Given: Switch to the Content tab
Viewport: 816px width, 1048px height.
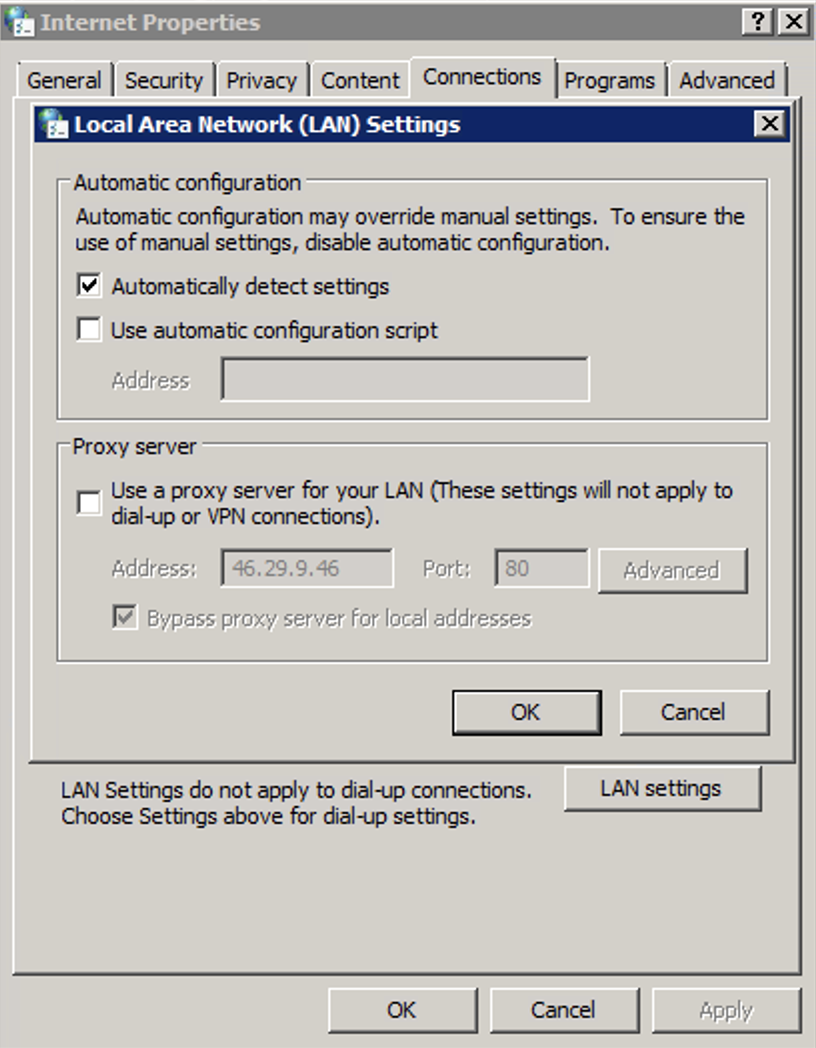Looking at the screenshot, I should coord(359,80).
